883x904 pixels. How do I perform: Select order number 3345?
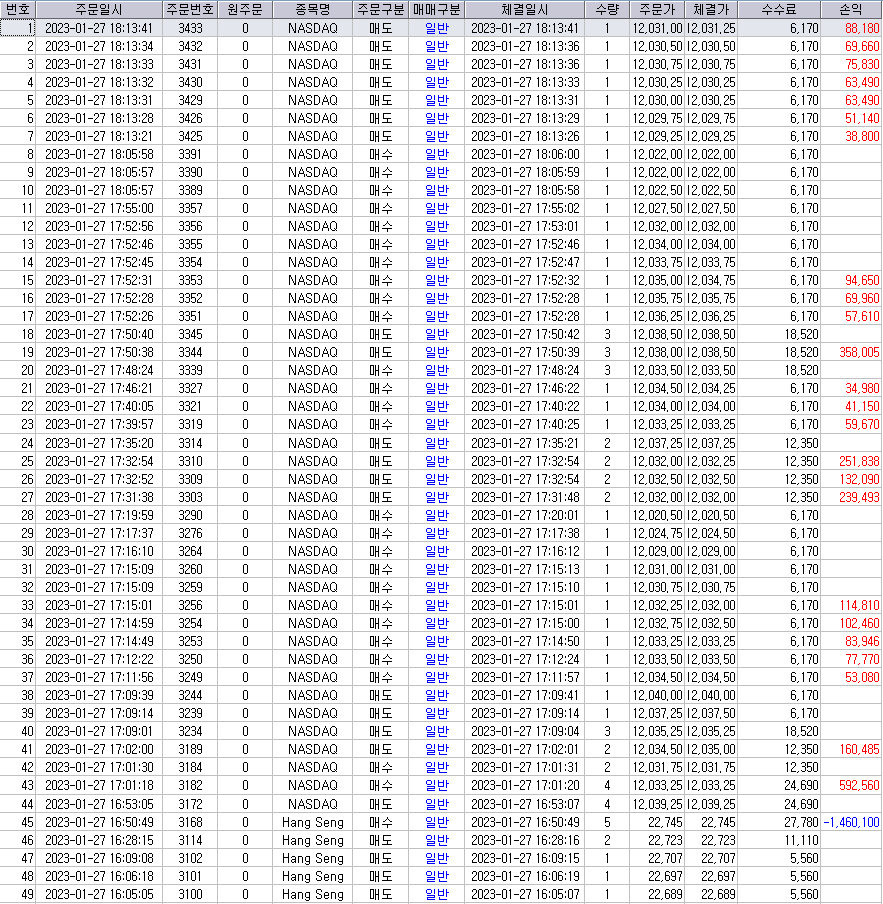point(190,334)
